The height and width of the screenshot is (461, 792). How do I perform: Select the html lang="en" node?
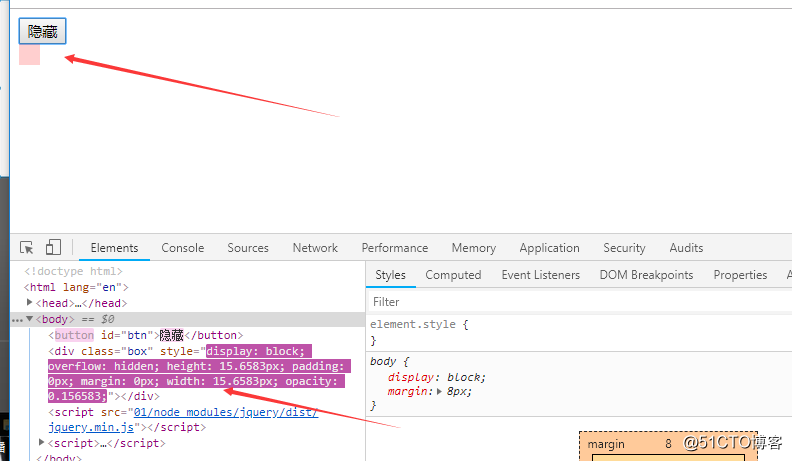click(76, 287)
